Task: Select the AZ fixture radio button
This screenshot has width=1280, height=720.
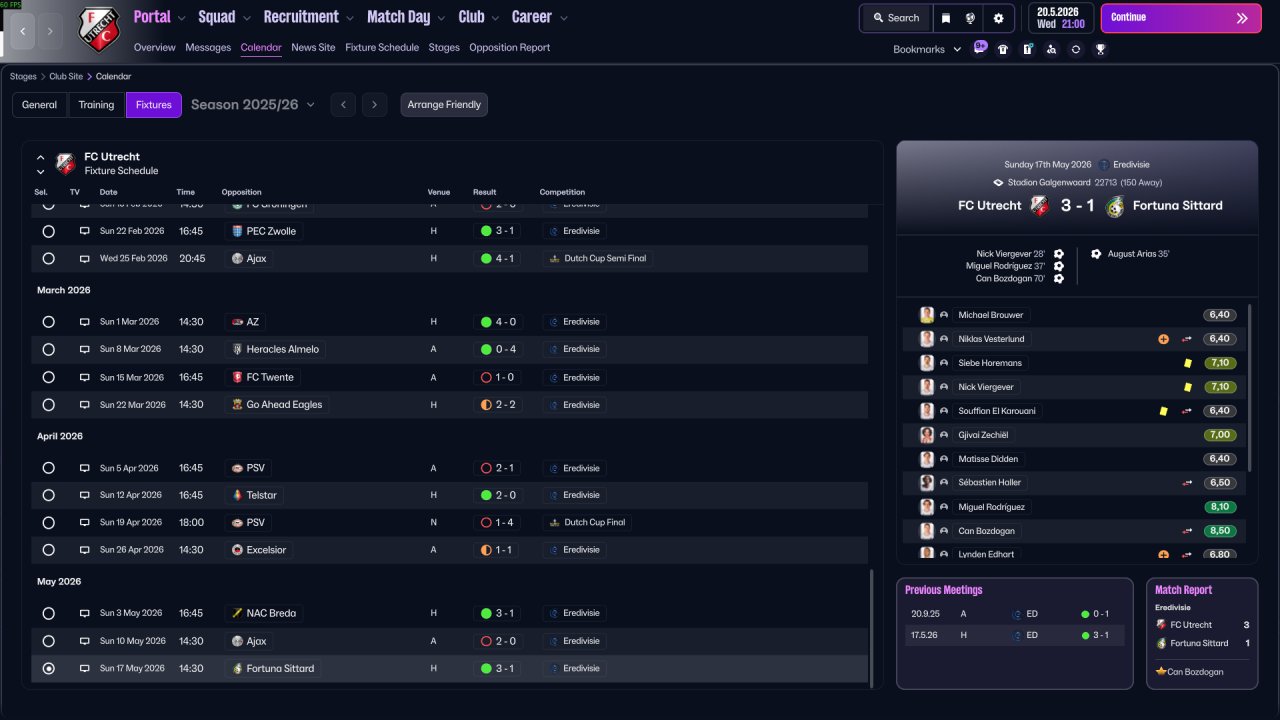Action: point(48,322)
